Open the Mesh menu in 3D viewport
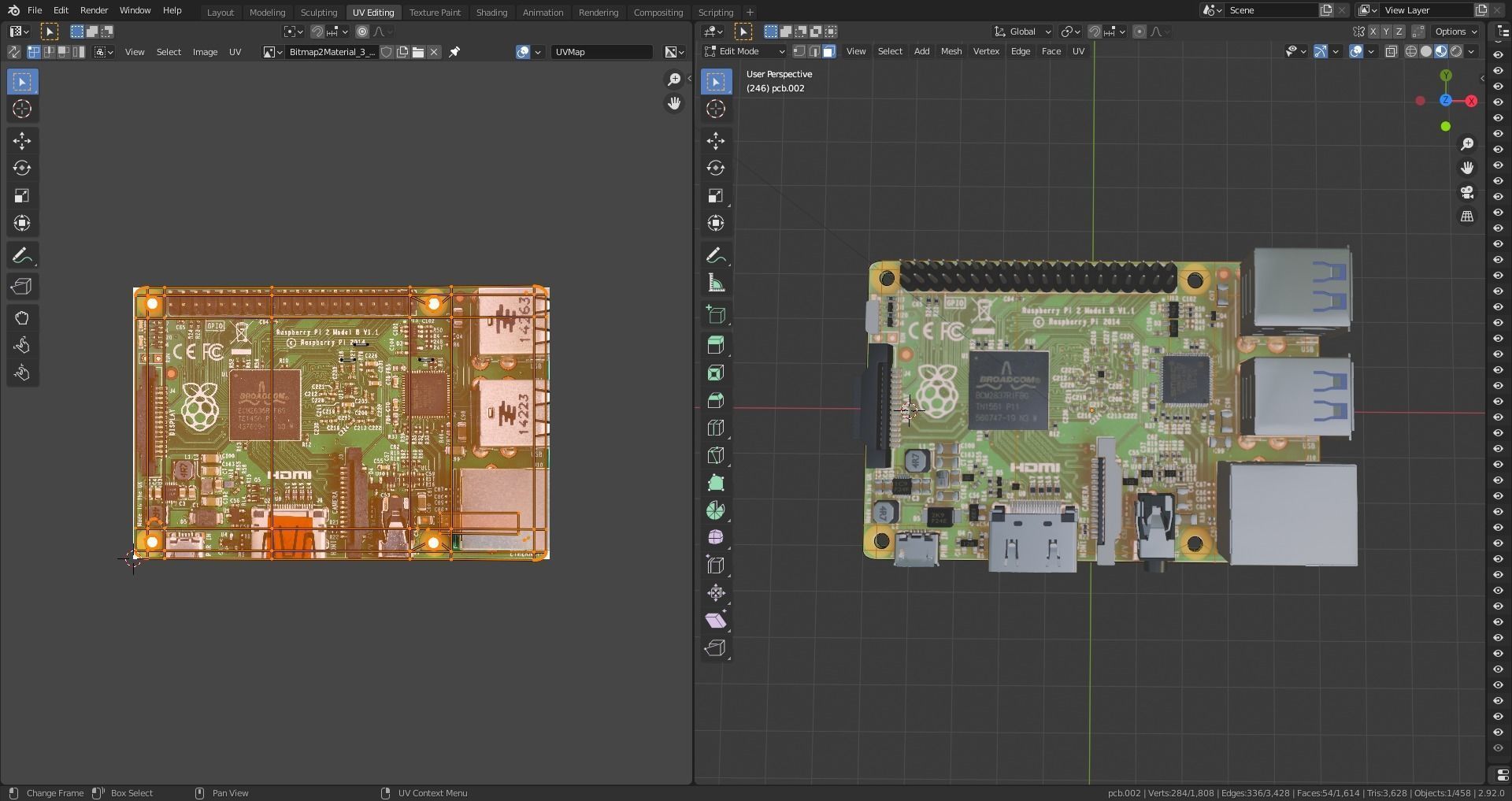Screen dimensions: 1512x801 pyautogui.click(x=951, y=51)
